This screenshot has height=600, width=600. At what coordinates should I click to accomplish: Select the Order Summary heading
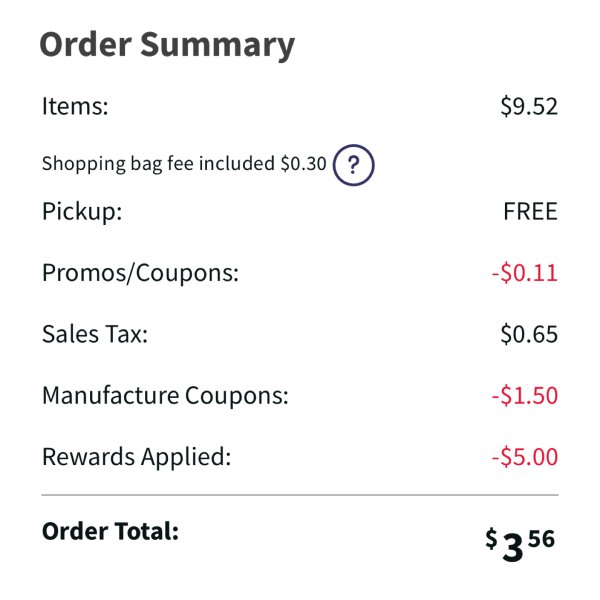coord(167,45)
